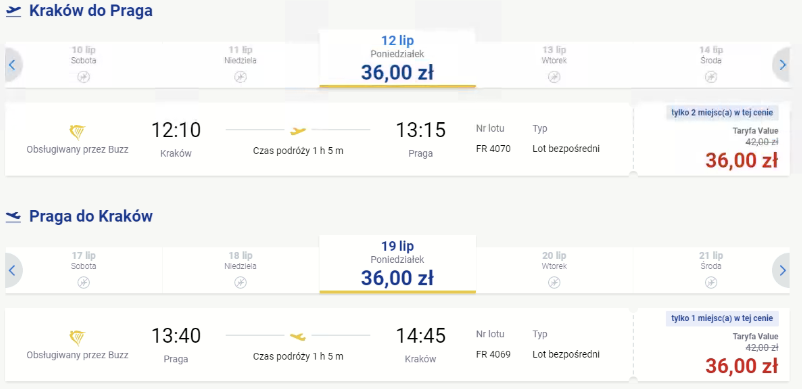Click Ryanair harp logo on flight FR 4069
Viewport: 802px width, 389px height.
[77, 338]
